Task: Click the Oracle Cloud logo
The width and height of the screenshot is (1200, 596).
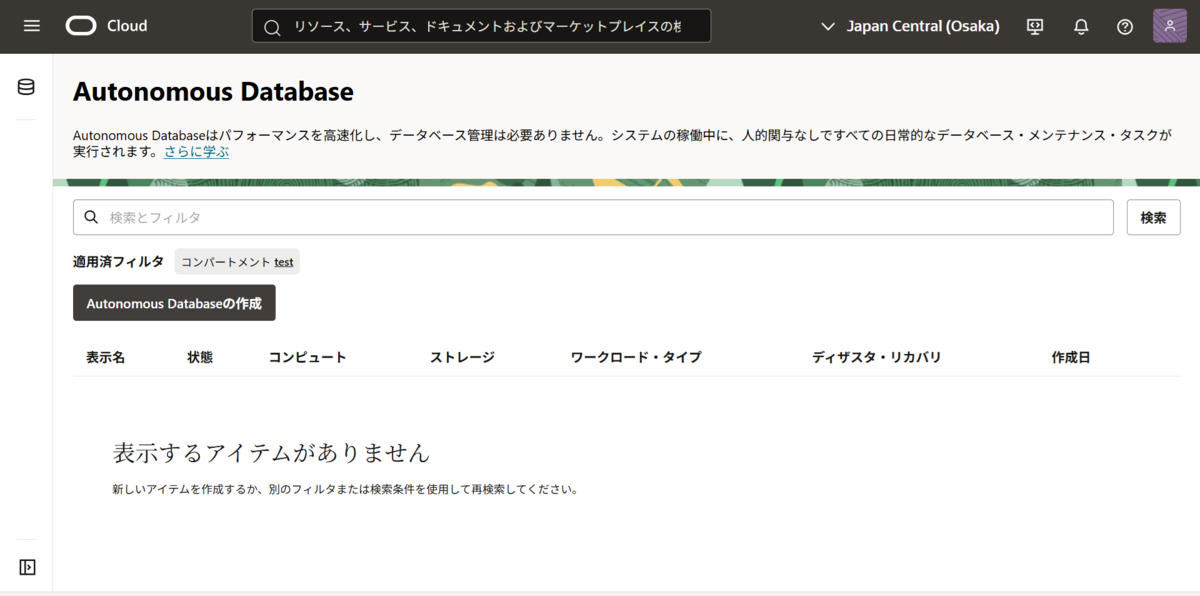Action: (106, 26)
